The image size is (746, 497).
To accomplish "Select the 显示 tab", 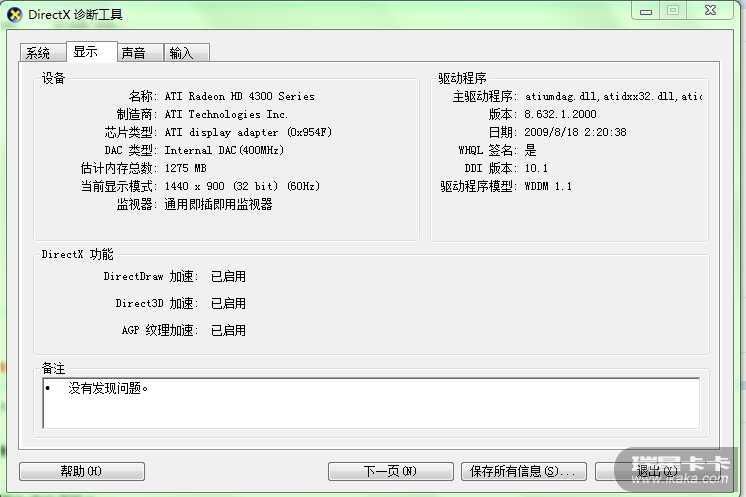I will pyautogui.click(x=92, y=51).
